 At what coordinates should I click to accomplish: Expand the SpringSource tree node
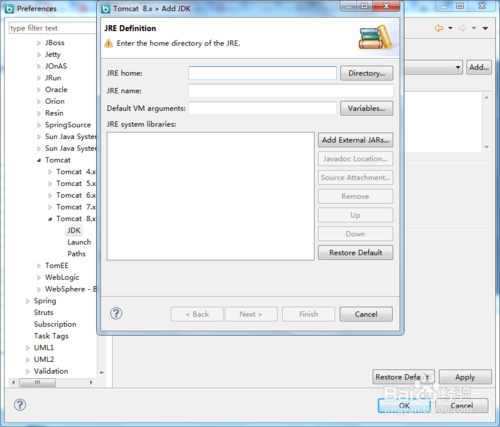coord(39,125)
